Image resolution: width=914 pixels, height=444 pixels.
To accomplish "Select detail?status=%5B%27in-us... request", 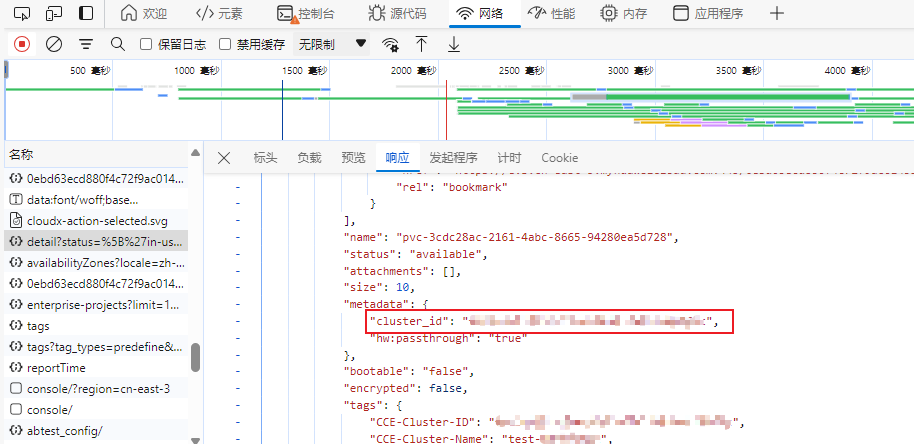I will (96, 242).
